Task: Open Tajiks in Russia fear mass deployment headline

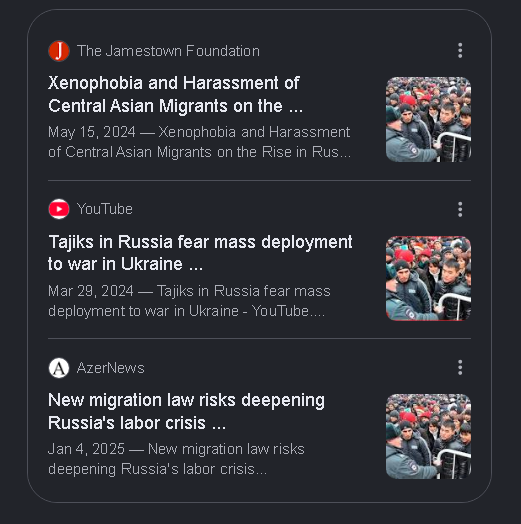Action: (200, 253)
